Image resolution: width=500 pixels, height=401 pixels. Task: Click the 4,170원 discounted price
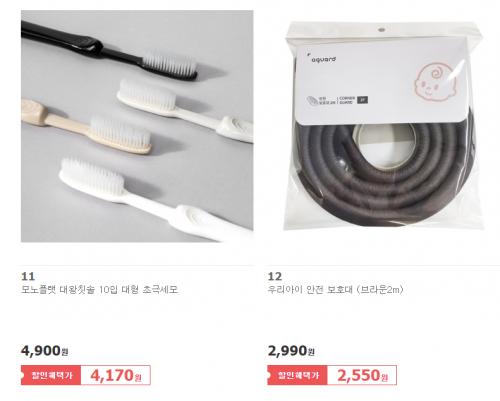click(x=116, y=375)
